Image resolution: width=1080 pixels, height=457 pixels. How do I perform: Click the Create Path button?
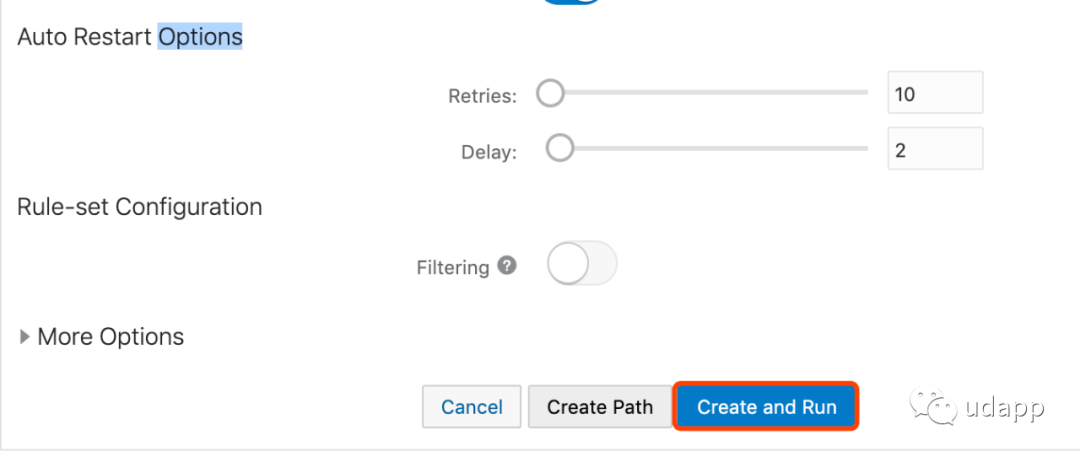(x=600, y=407)
